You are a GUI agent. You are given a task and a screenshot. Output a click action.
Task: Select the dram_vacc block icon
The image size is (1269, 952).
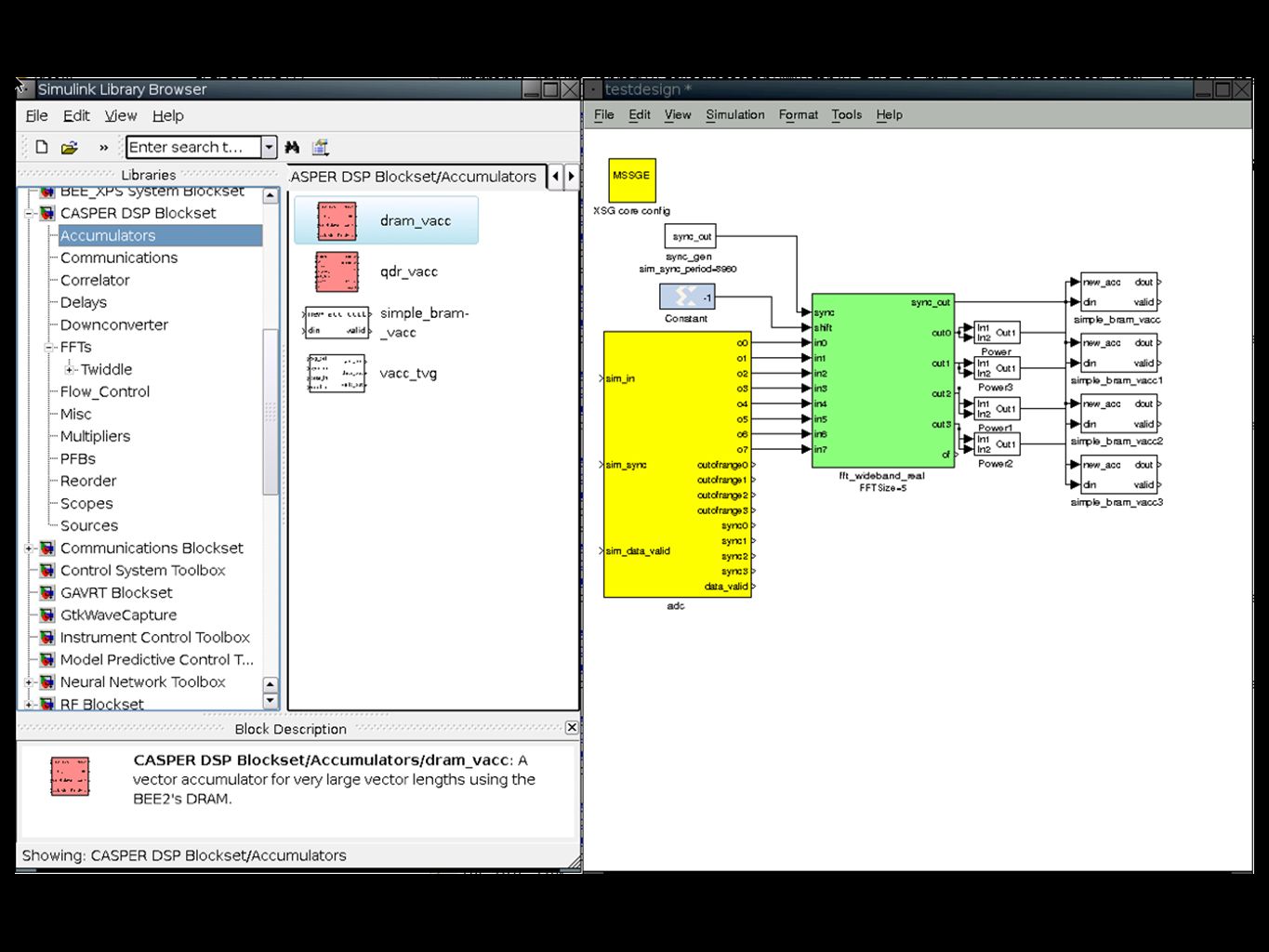point(337,221)
